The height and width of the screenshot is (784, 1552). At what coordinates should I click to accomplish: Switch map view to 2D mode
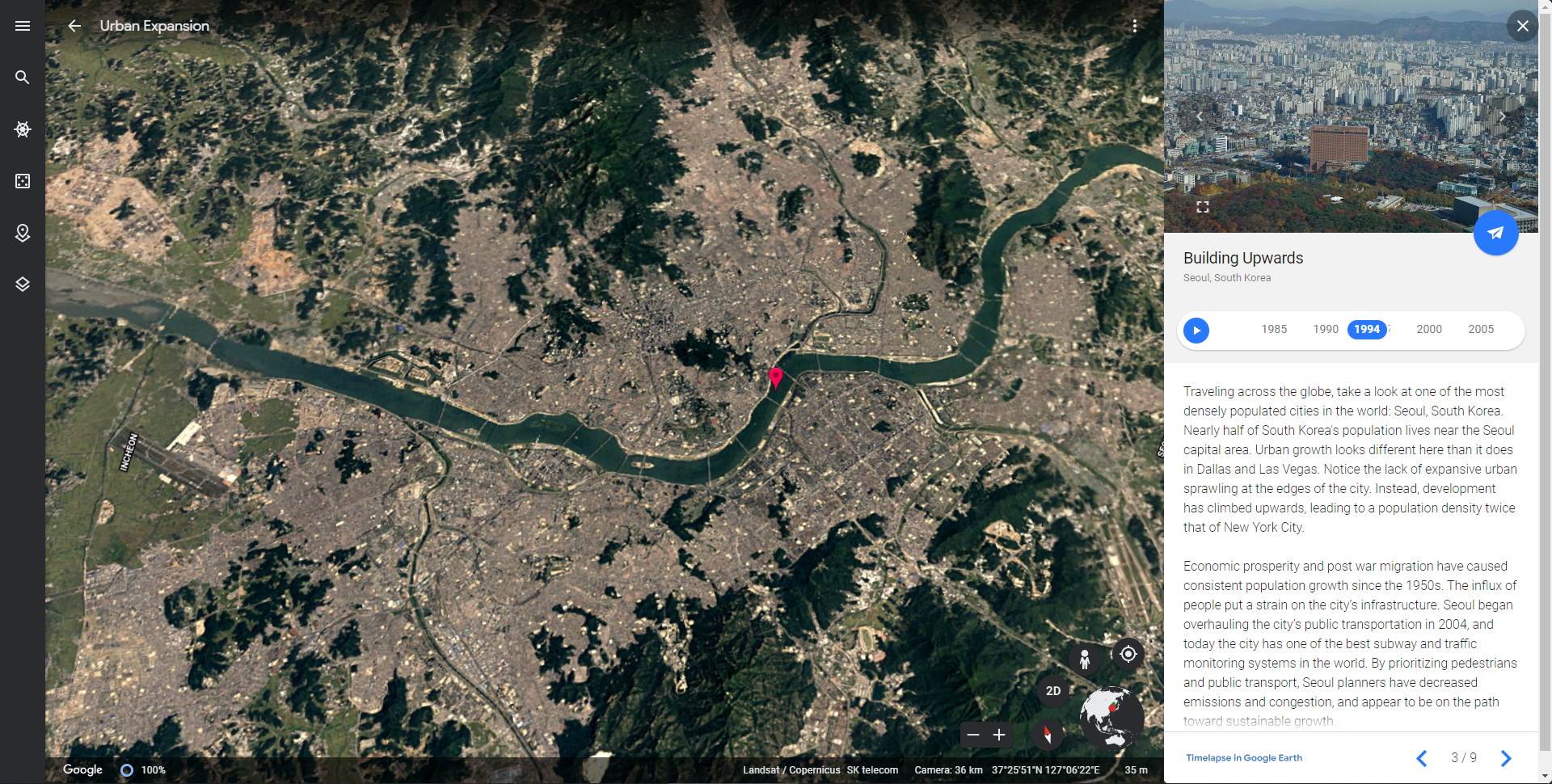(x=1053, y=690)
